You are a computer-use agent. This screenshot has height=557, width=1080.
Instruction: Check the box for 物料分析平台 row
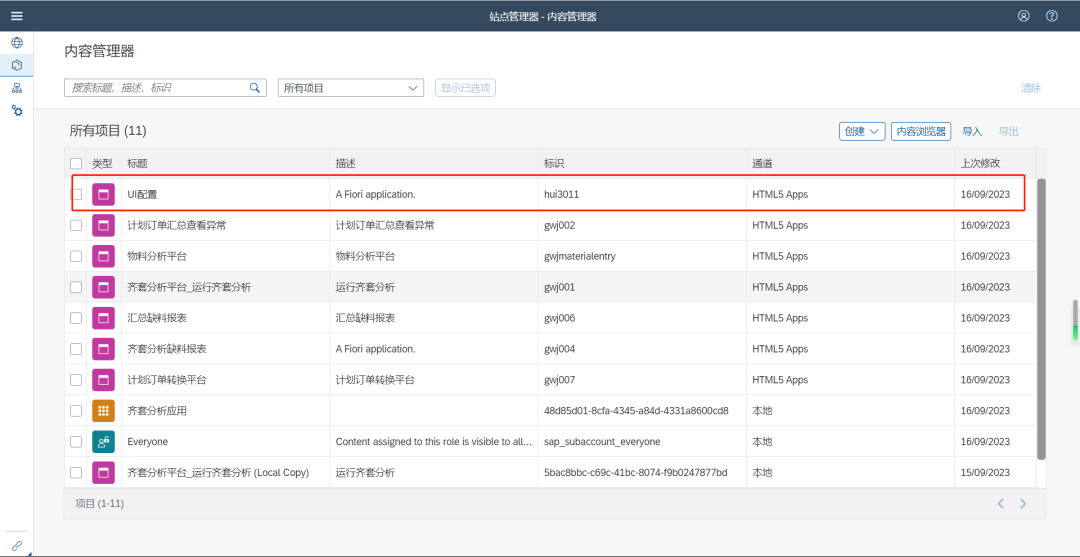[76, 256]
